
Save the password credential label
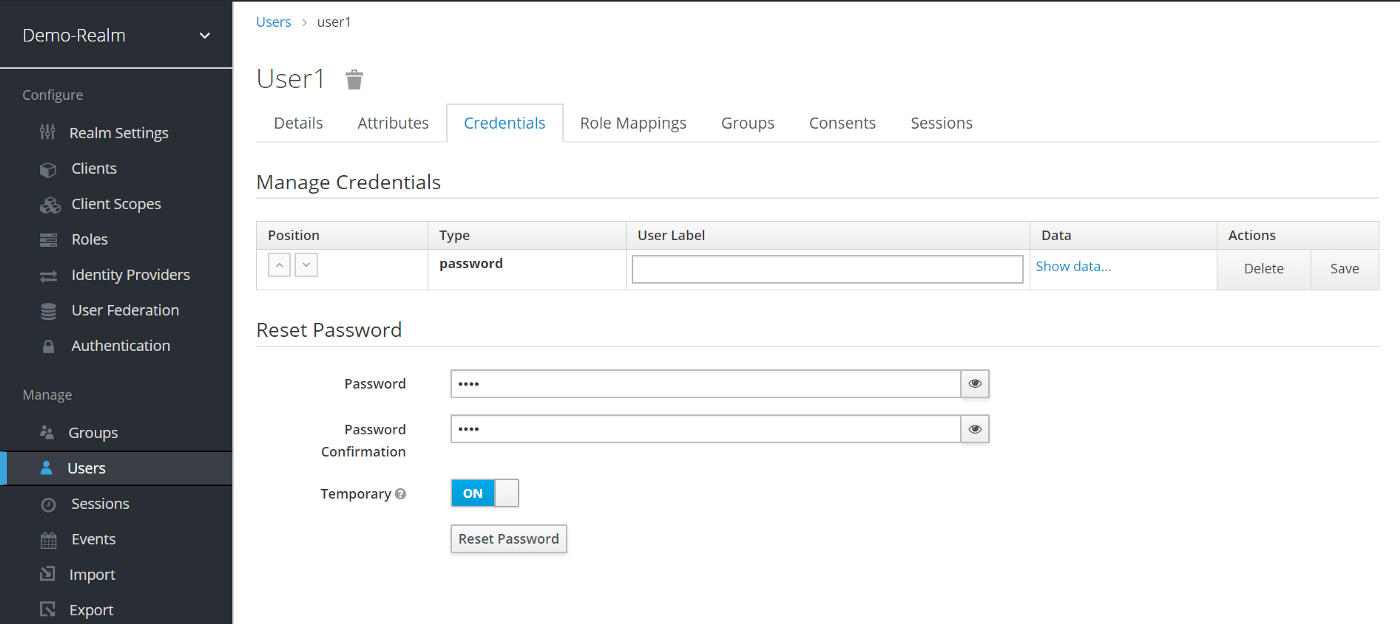click(x=1345, y=269)
